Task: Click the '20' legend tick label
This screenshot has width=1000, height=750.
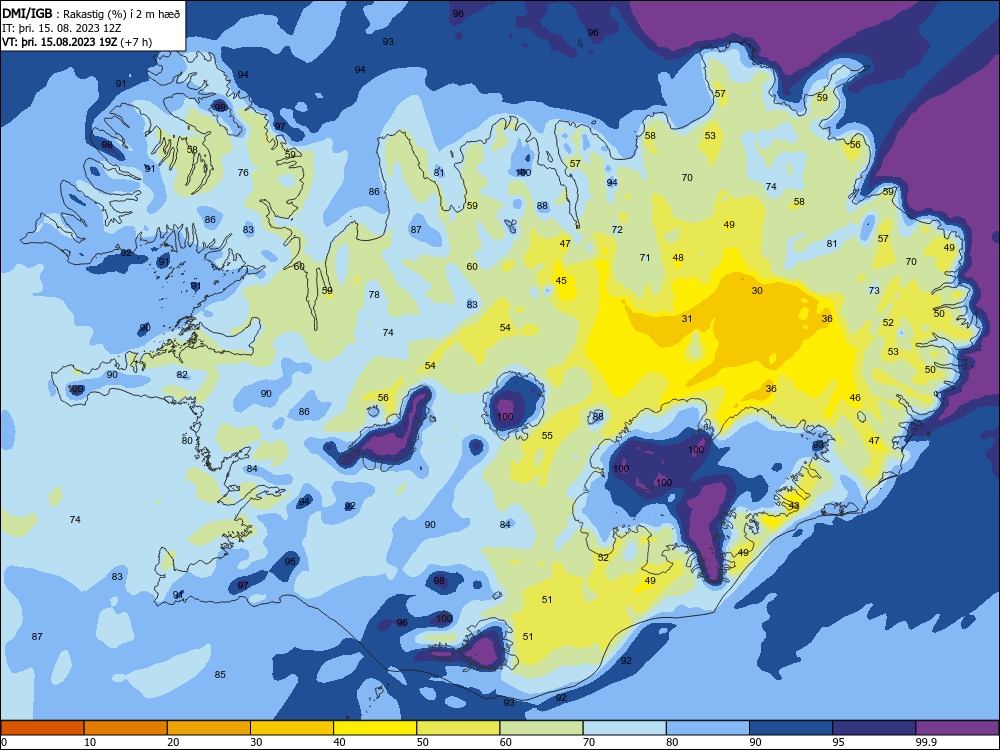Action: [173, 742]
